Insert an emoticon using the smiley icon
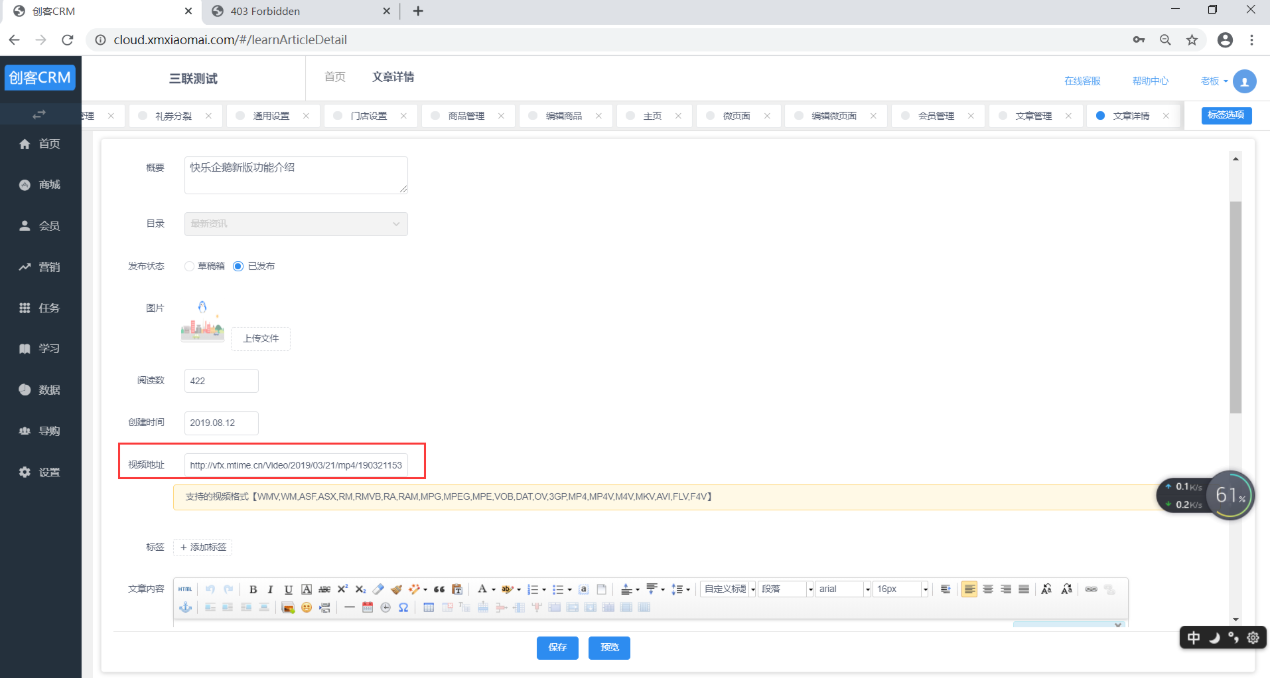 point(306,607)
